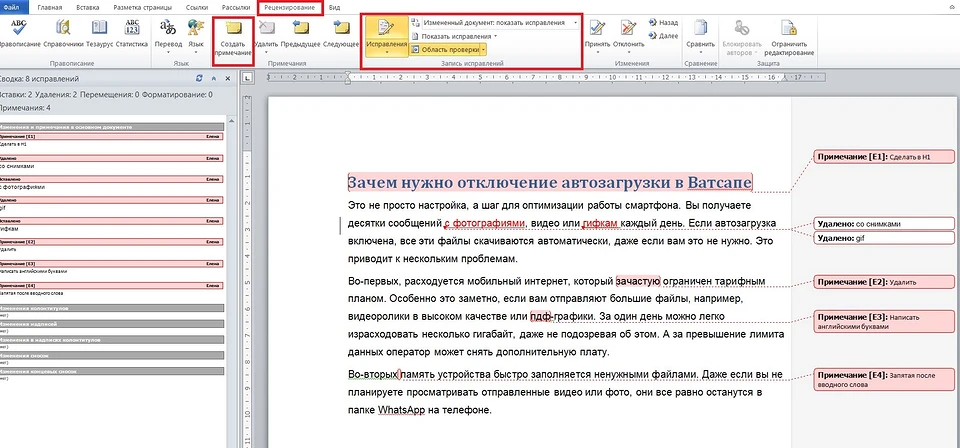The width and height of the screenshot is (960, 448).
Task: Switch to the Разметка страницы tab
Action: click(x=144, y=7)
